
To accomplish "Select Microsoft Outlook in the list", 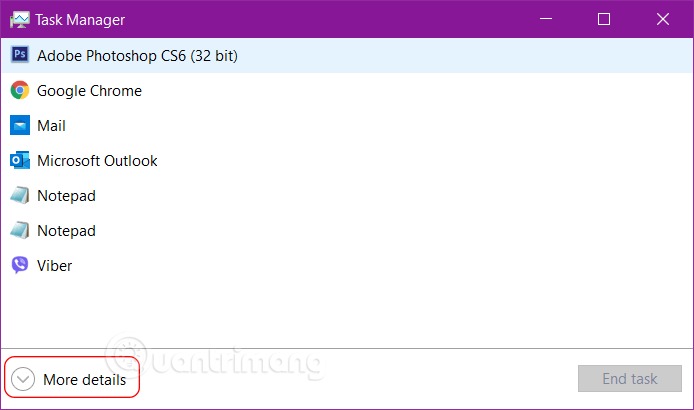I will click(347, 160).
